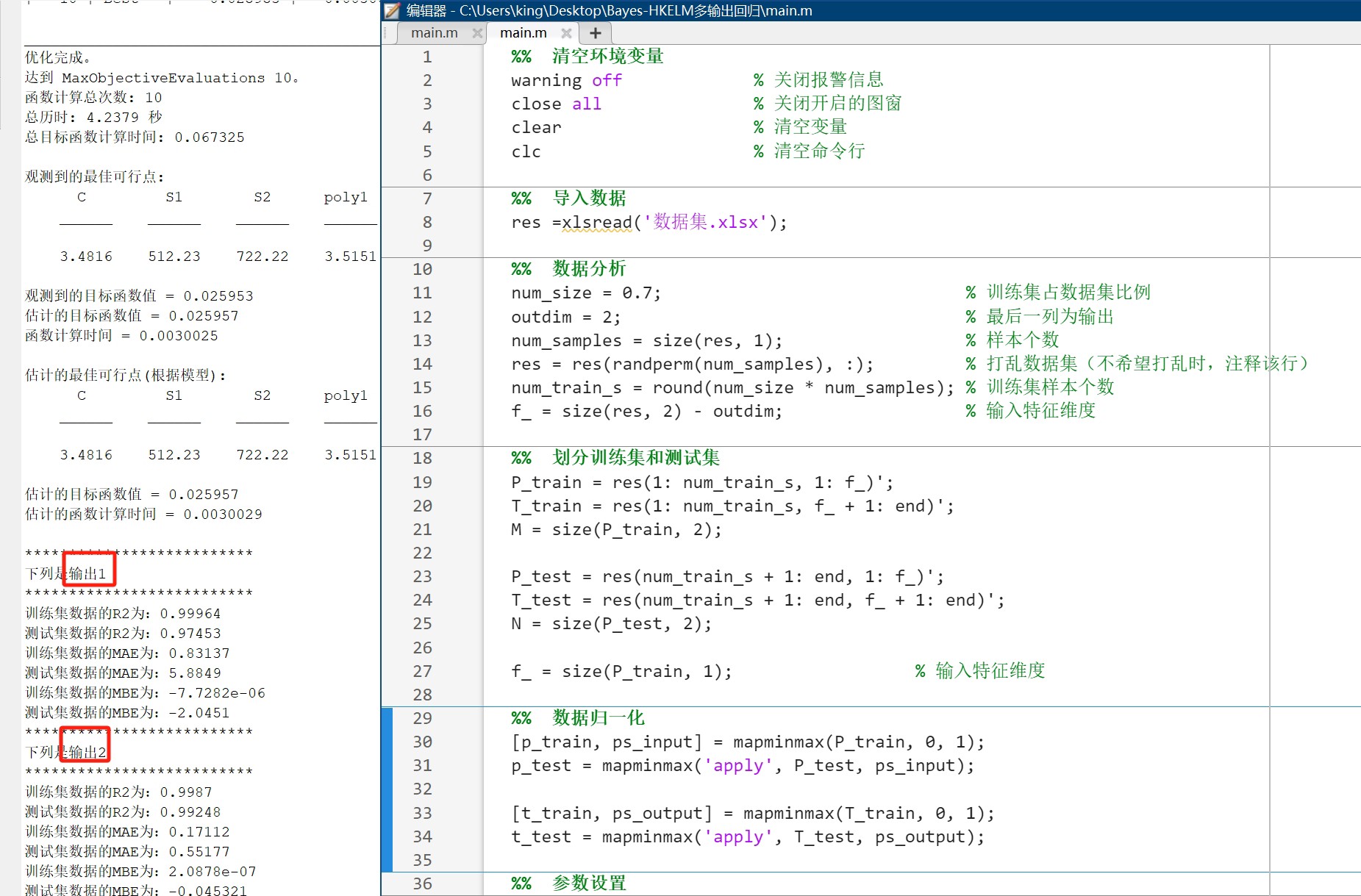Click the t_test mapminmax 'apply' line
The width and height of the screenshot is (1361, 896).
[748, 836]
